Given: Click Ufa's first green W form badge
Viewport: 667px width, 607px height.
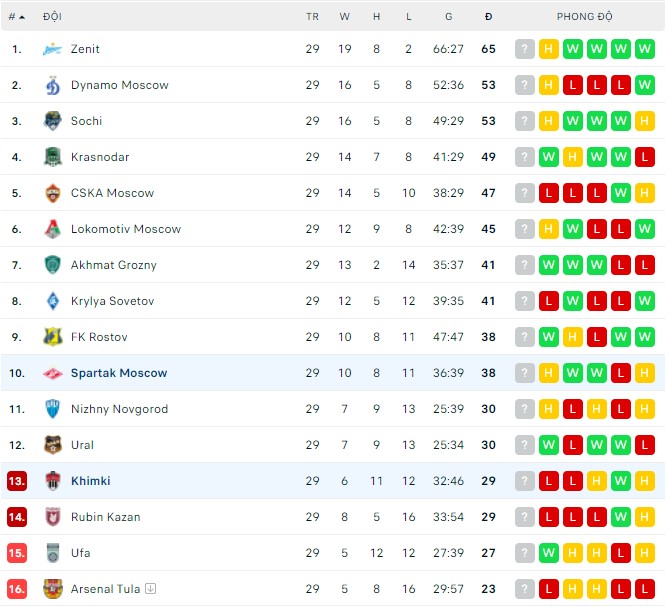Looking at the screenshot, I should pyautogui.click(x=549, y=553).
